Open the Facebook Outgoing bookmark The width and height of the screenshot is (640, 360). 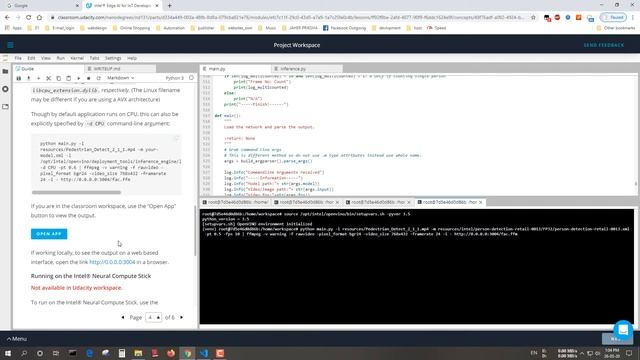[344, 28]
